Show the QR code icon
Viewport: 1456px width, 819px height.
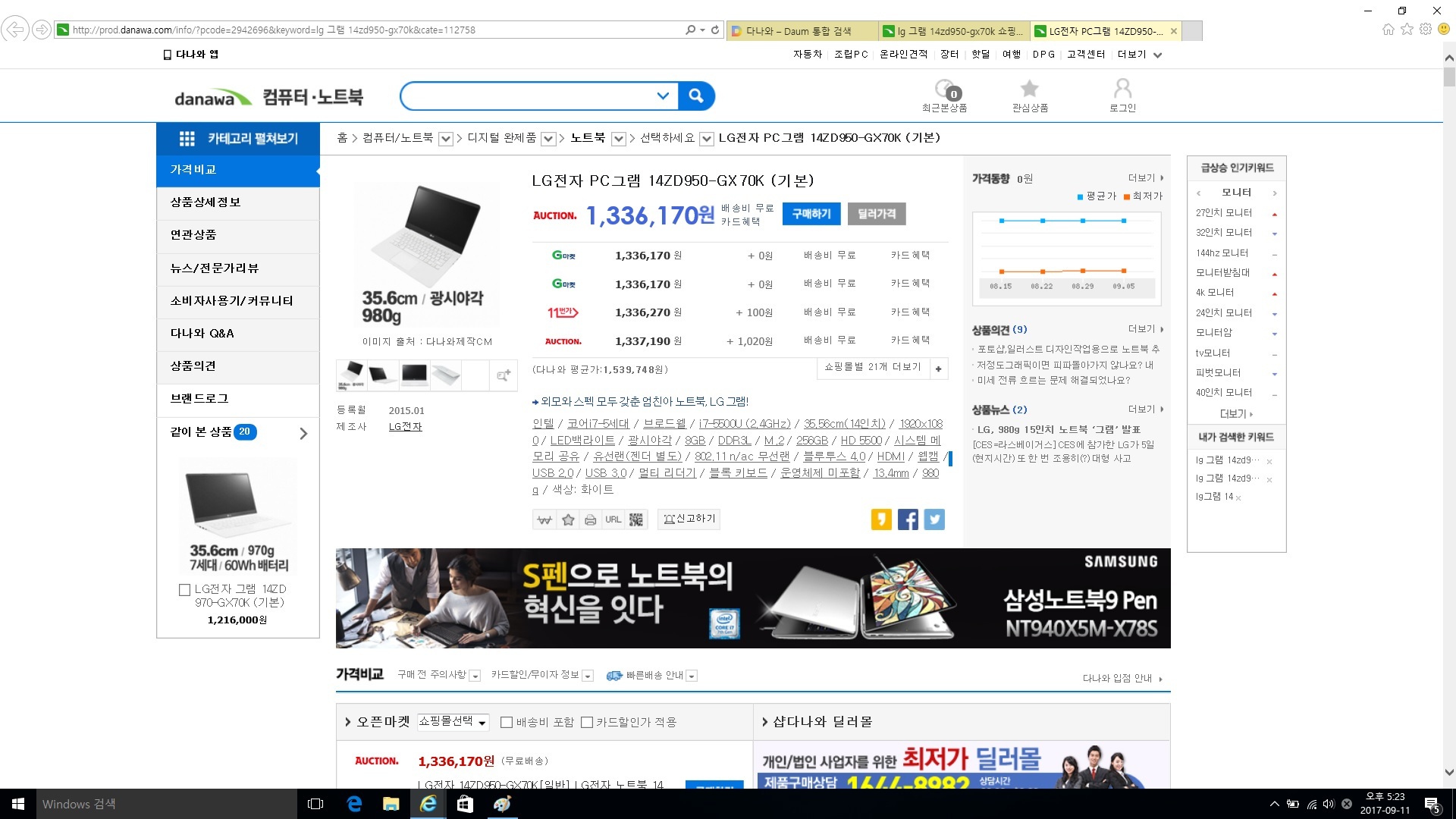[x=636, y=519]
